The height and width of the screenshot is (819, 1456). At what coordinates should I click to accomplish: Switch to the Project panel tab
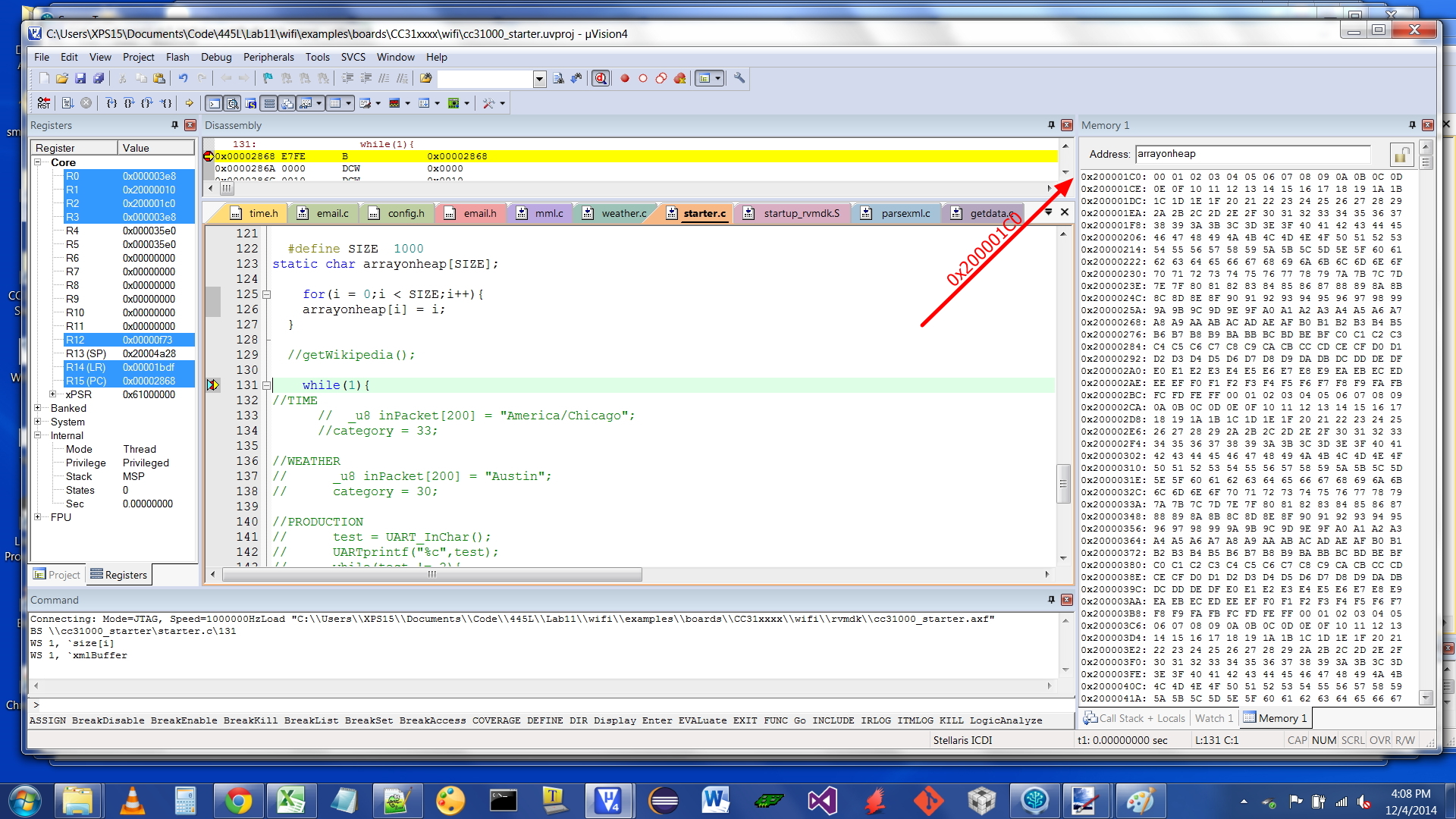(x=57, y=575)
